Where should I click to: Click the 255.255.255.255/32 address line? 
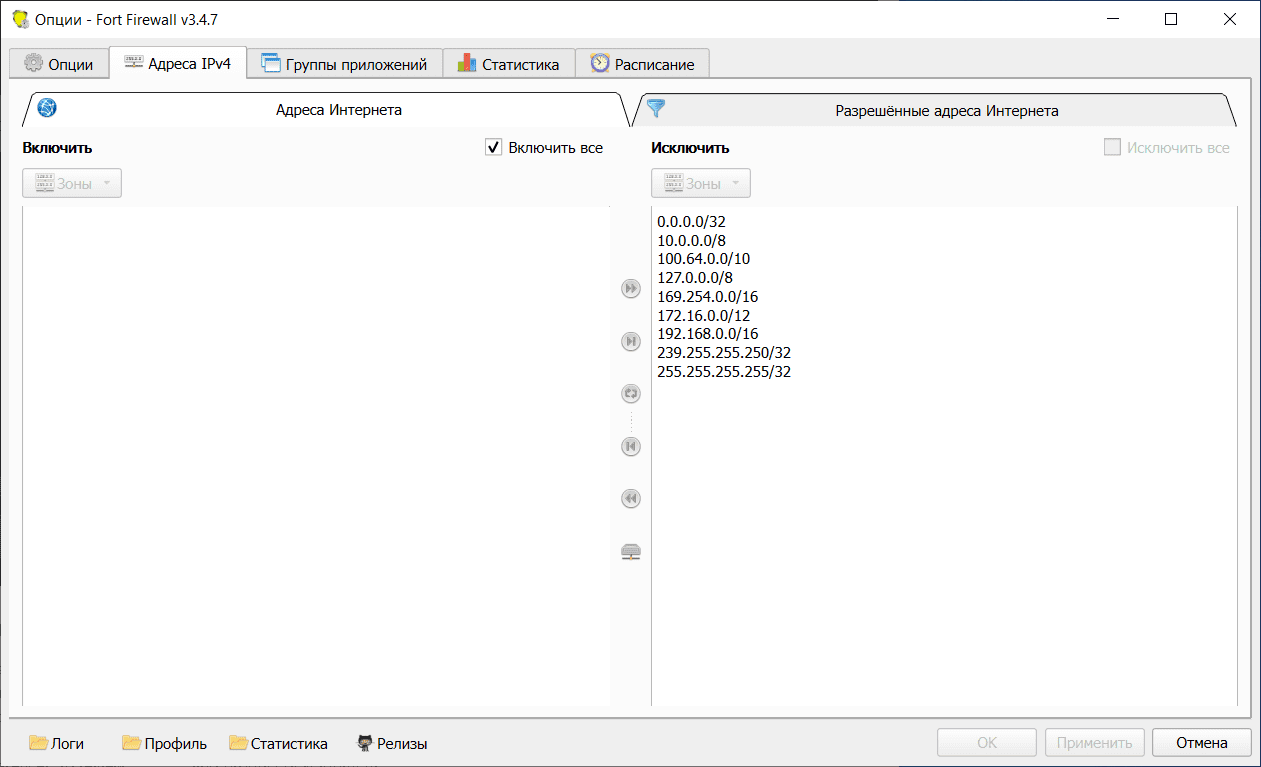coord(724,372)
